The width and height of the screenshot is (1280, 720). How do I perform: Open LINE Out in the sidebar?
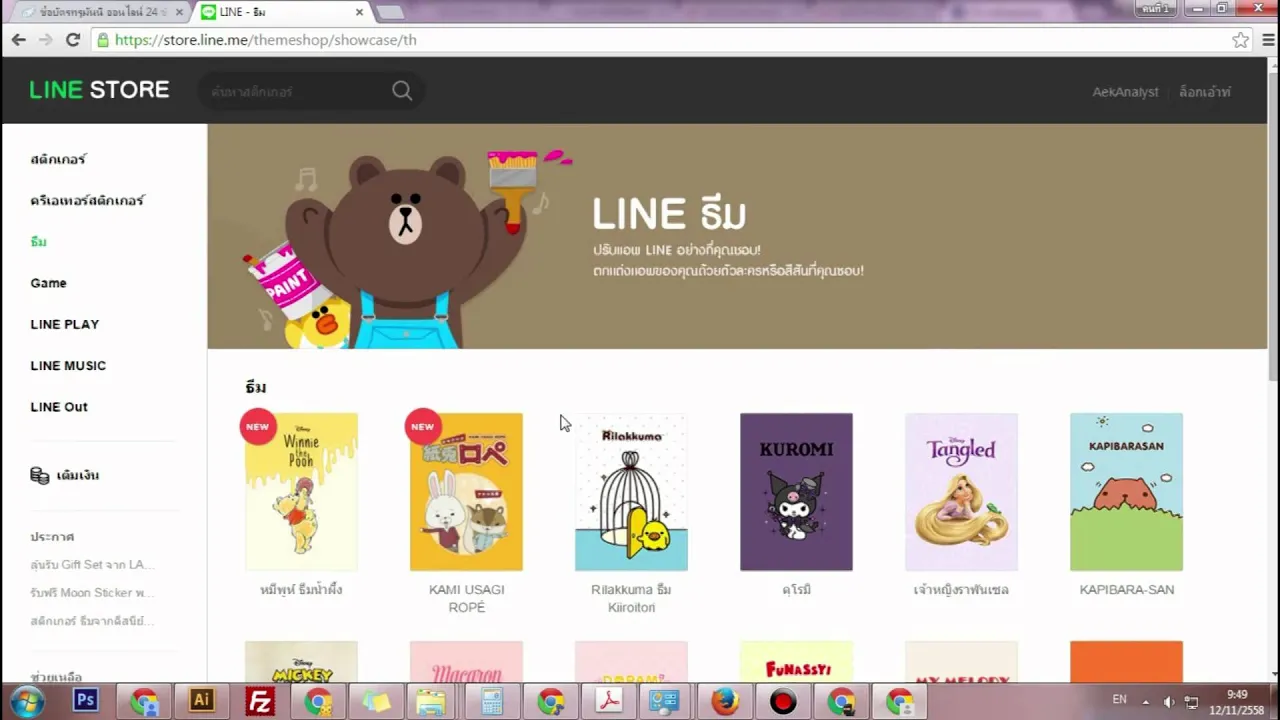[x=59, y=406]
